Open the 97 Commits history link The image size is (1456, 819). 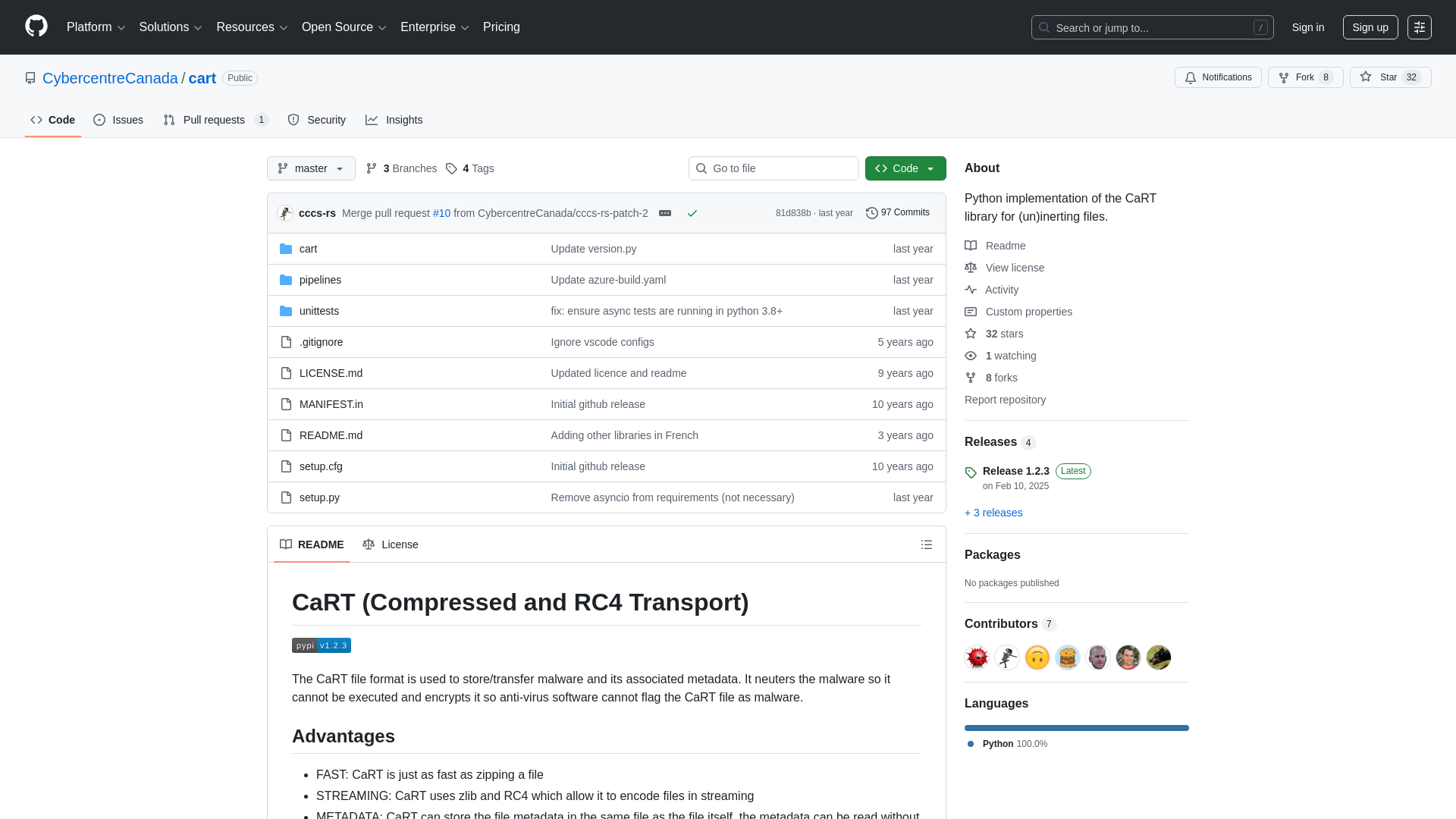tap(898, 213)
